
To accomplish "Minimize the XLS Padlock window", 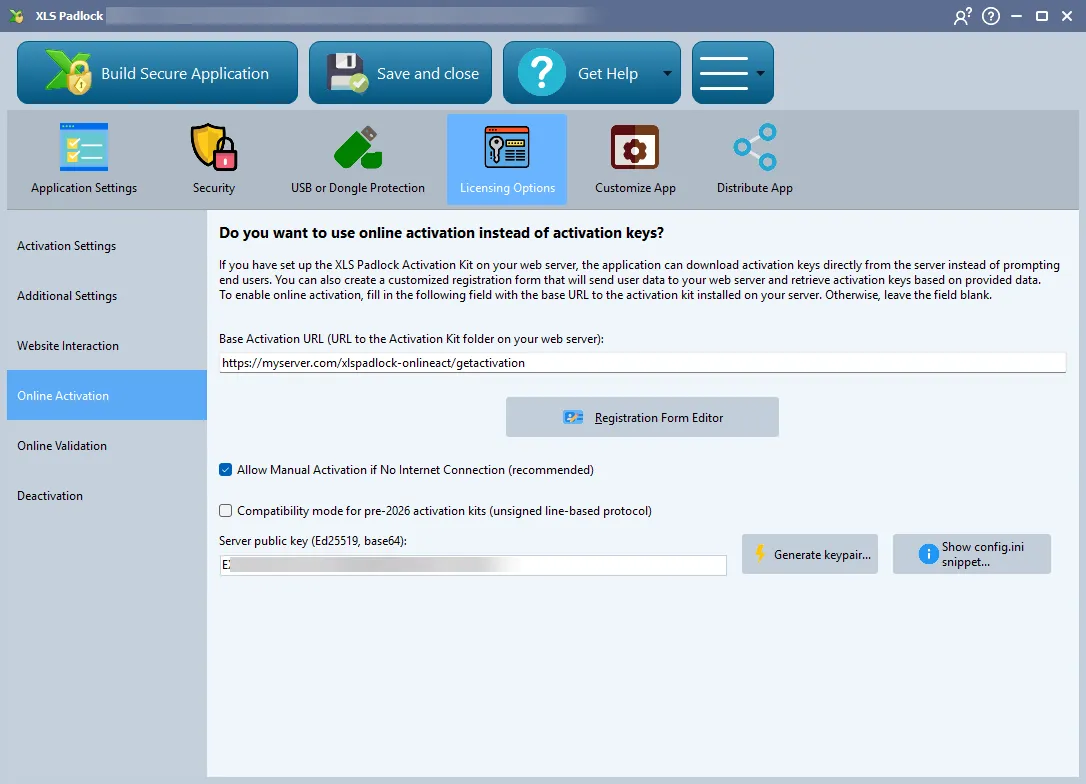I will 1016,16.
